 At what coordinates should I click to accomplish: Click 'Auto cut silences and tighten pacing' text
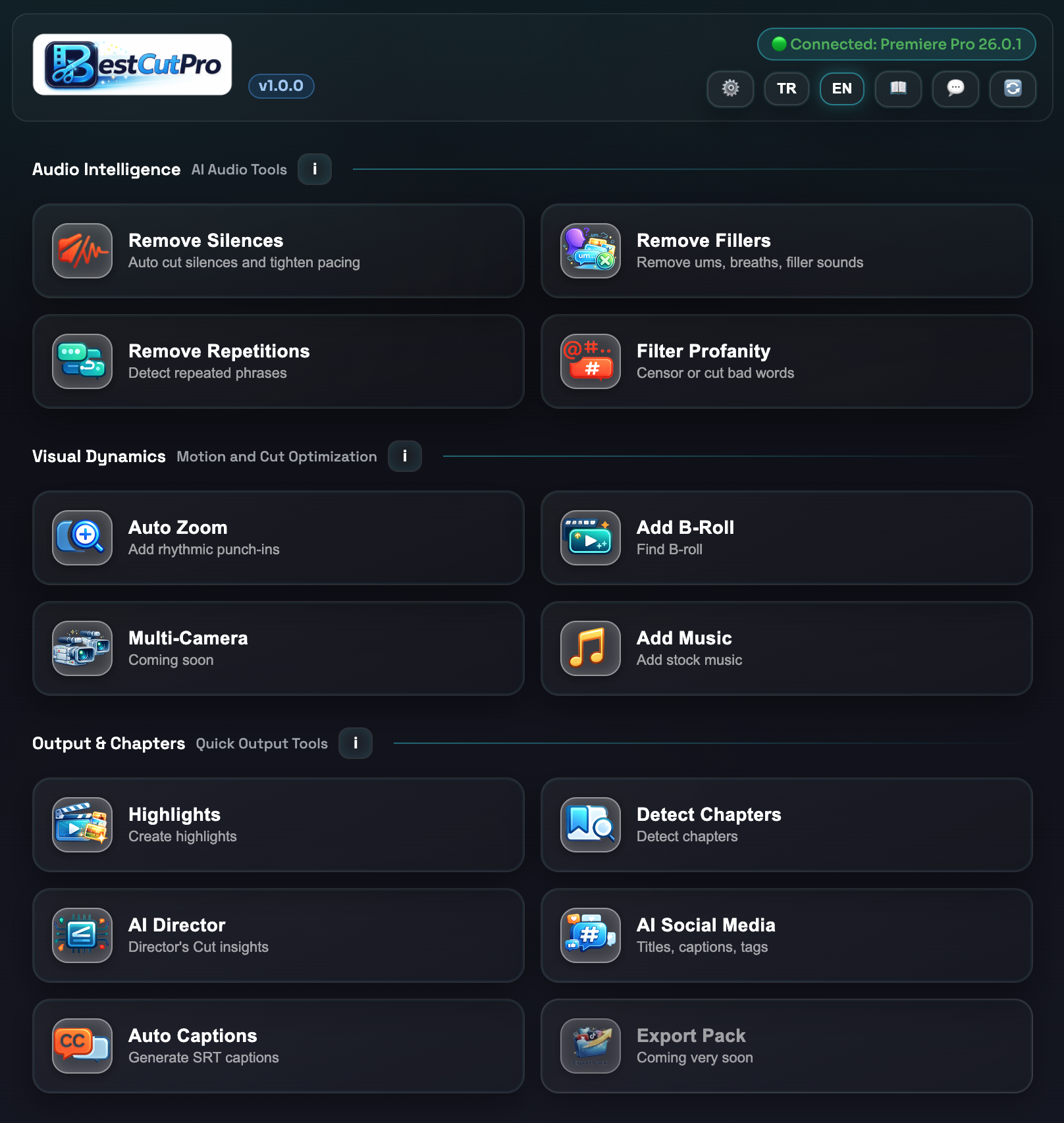pos(244,262)
